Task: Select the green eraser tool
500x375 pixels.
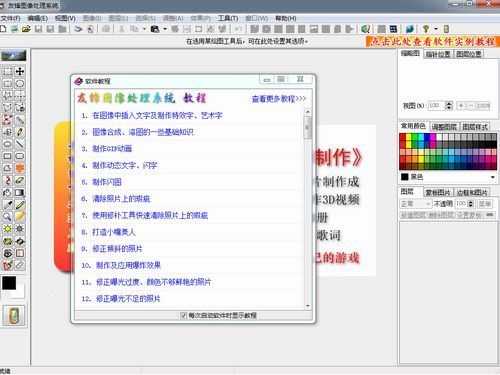Action: click(x=20, y=180)
